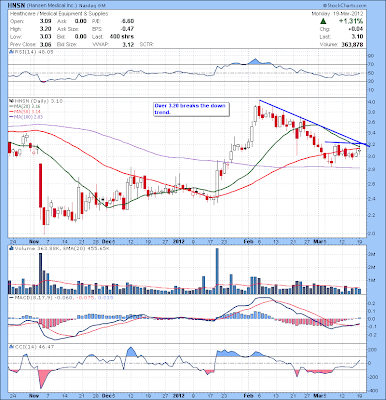Click the MACD(8,17,9) legend label
386x400 pixels.
(x=61, y=297)
